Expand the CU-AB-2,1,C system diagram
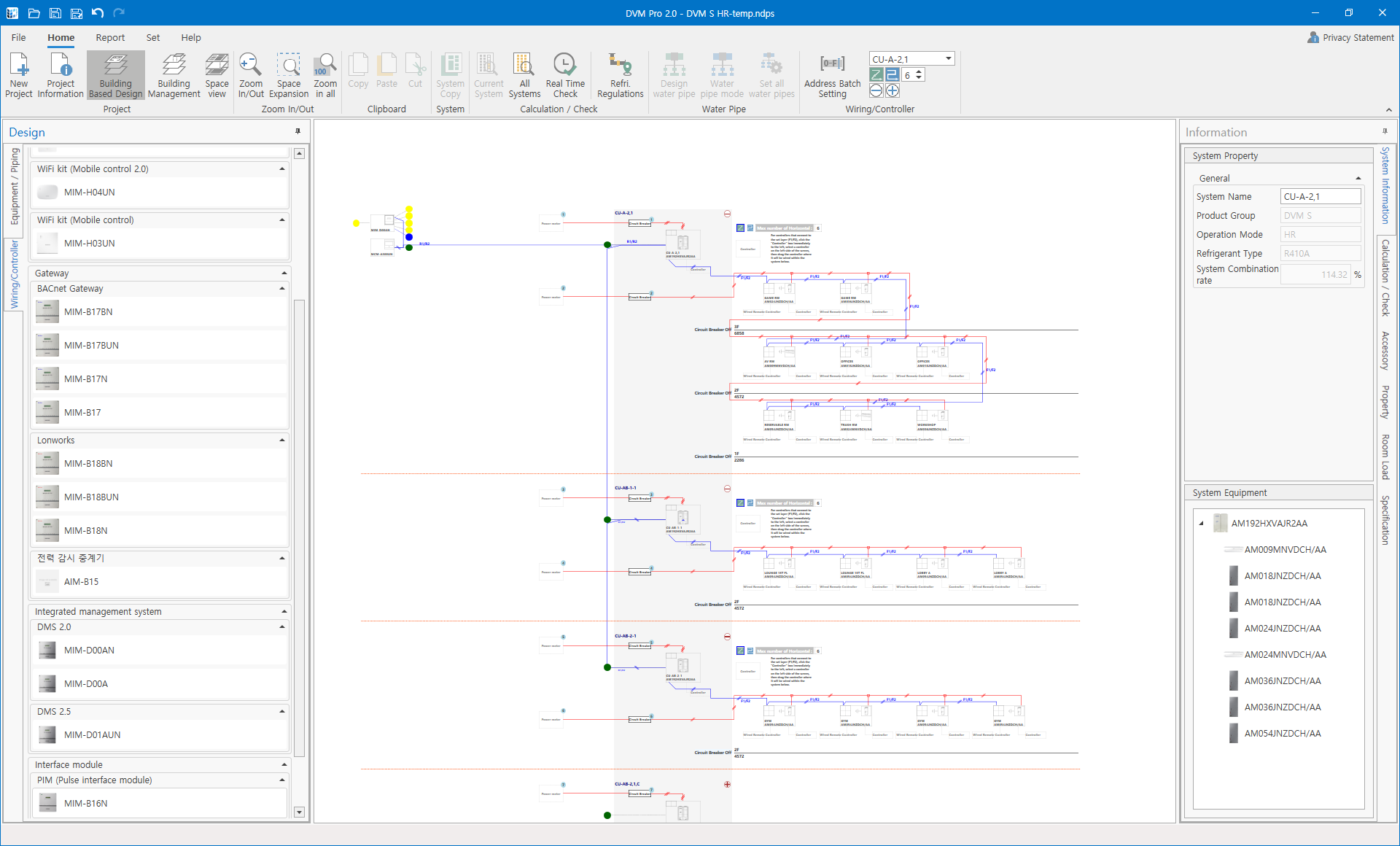The height and width of the screenshot is (846, 1400). coord(727,785)
